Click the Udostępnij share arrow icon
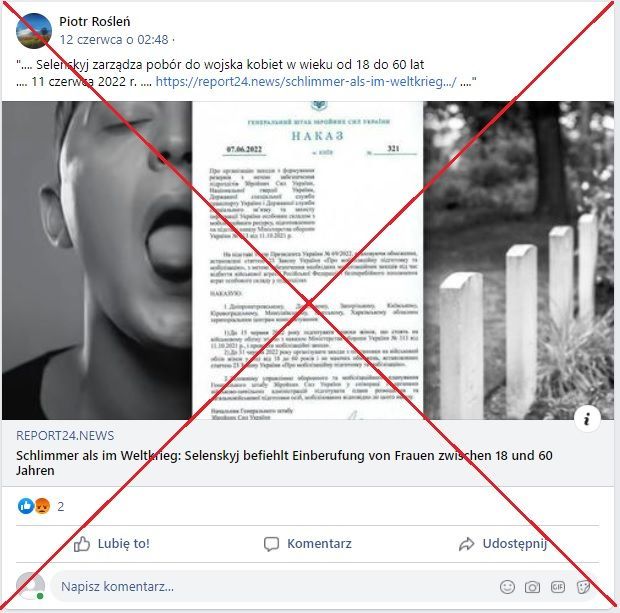 (x=467, y=544)
